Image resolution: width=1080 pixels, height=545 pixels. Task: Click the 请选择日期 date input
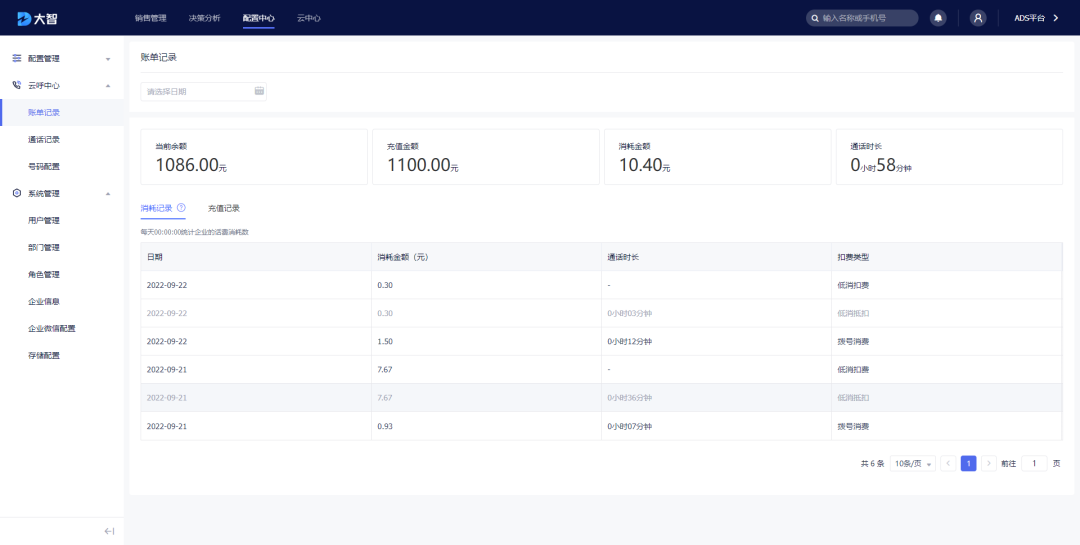(x=197, y=91)
